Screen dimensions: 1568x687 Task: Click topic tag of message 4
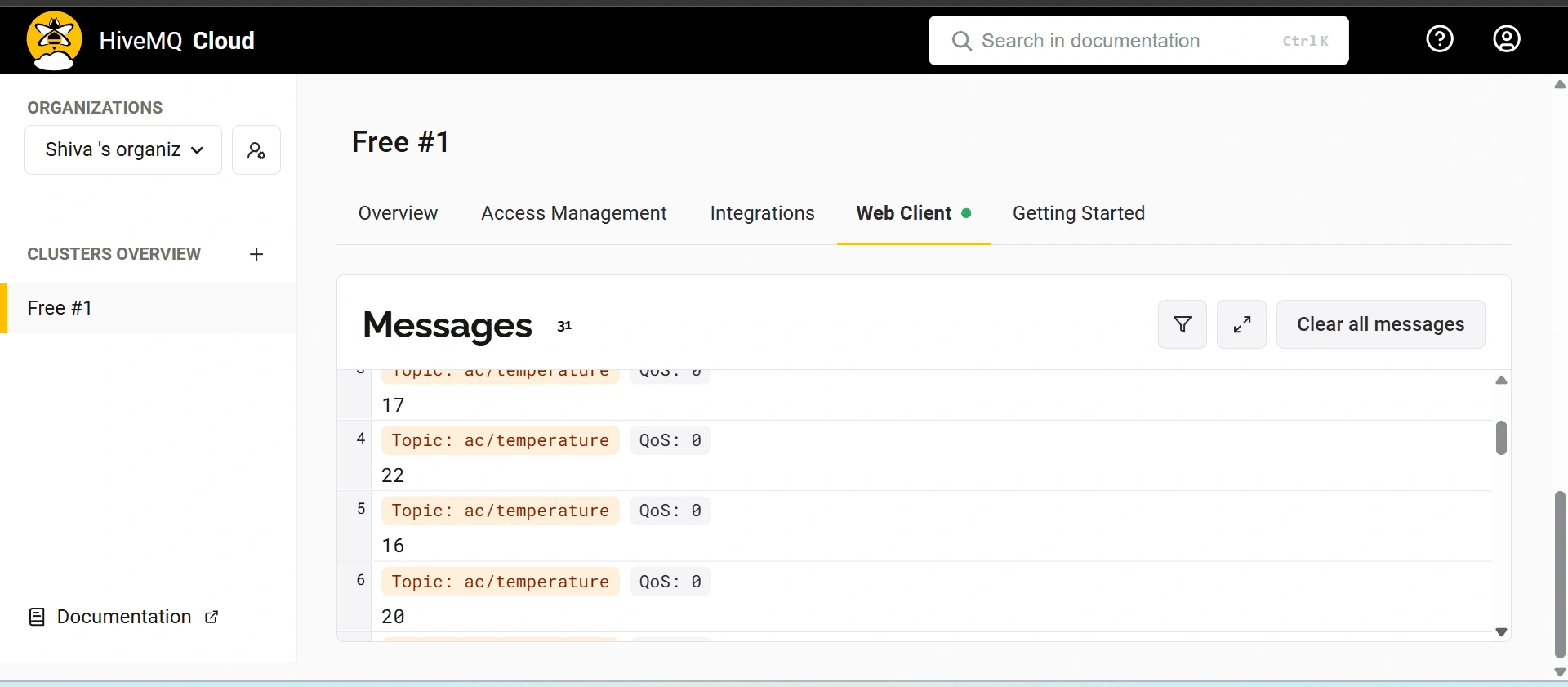tap(500, 440)
